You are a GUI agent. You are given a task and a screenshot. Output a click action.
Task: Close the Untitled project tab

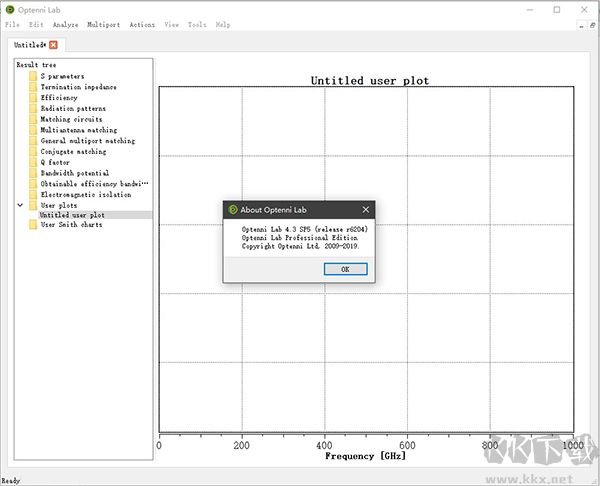point(53,45)
